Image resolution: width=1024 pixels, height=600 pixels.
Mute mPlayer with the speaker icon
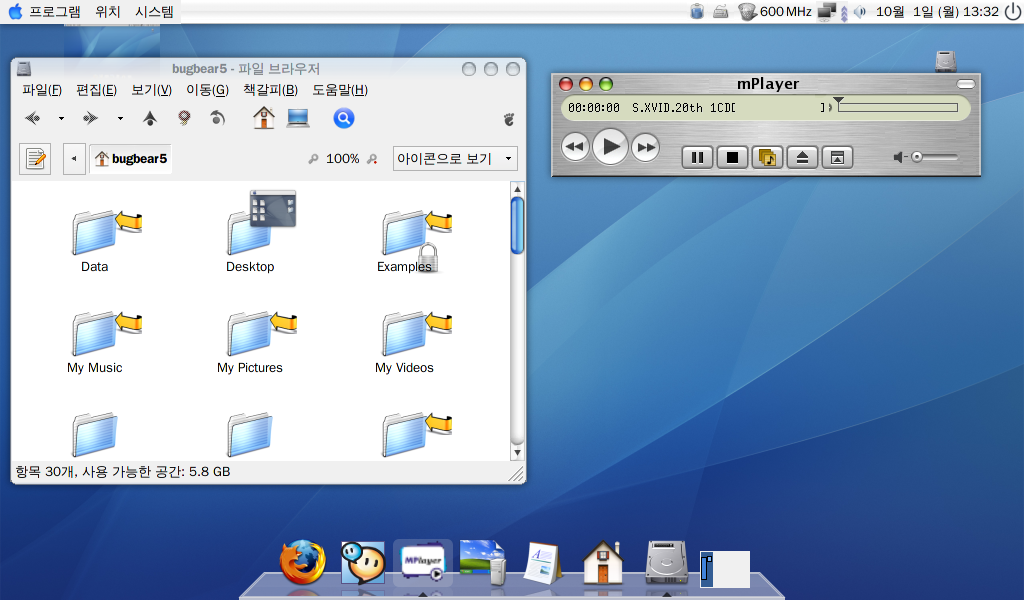coord(900,157)
